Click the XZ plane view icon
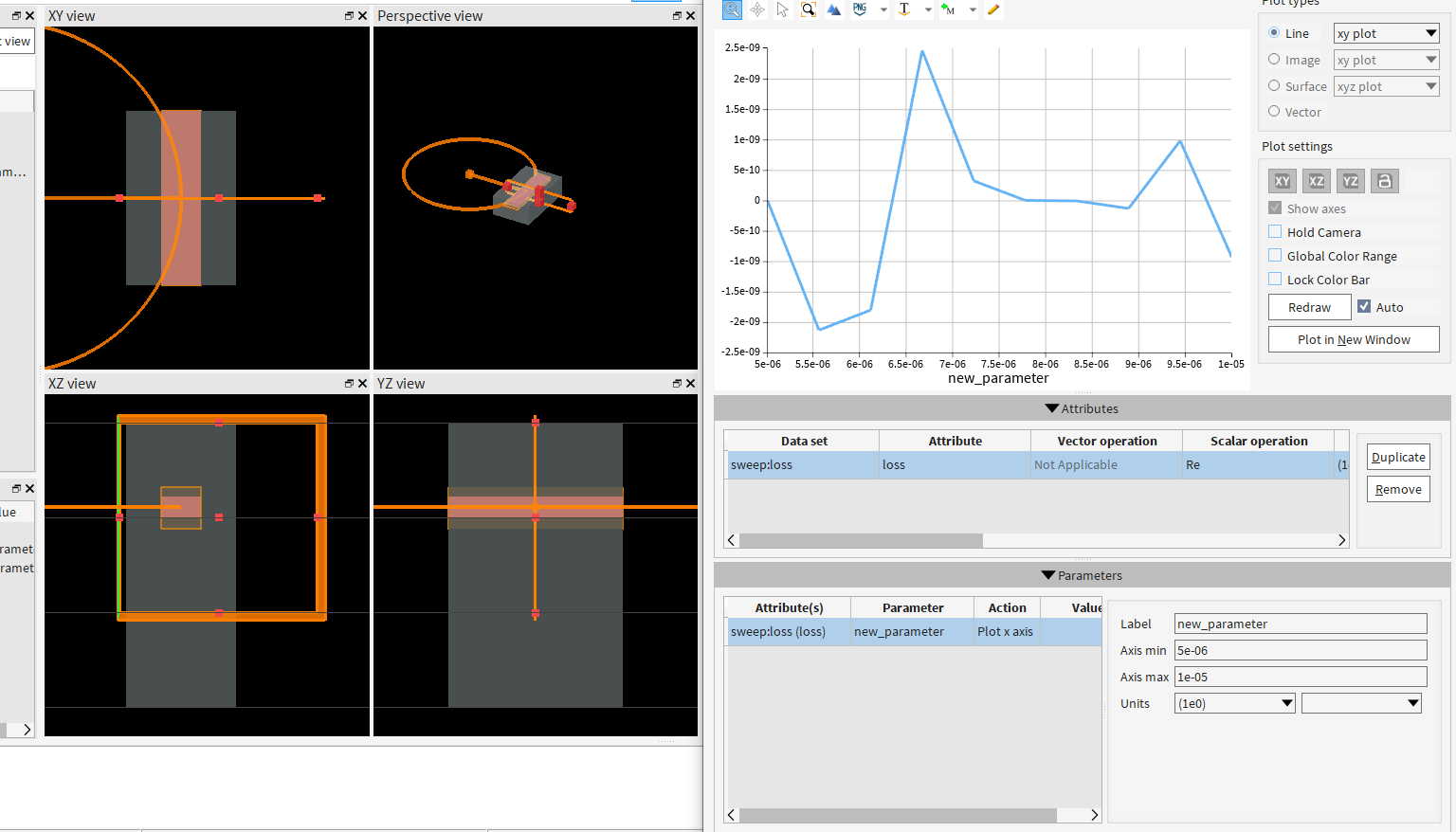This screenshot has width=1456, height=832. click(1316, 181)
